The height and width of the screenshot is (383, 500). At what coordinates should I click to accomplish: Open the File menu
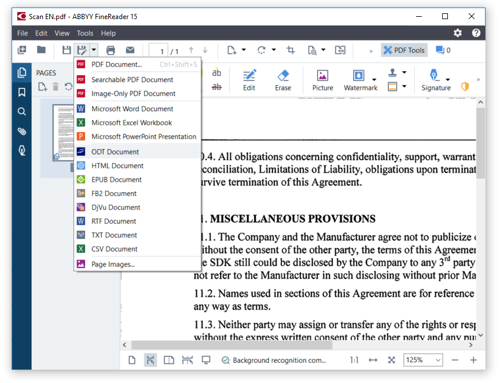click(22, 33)
